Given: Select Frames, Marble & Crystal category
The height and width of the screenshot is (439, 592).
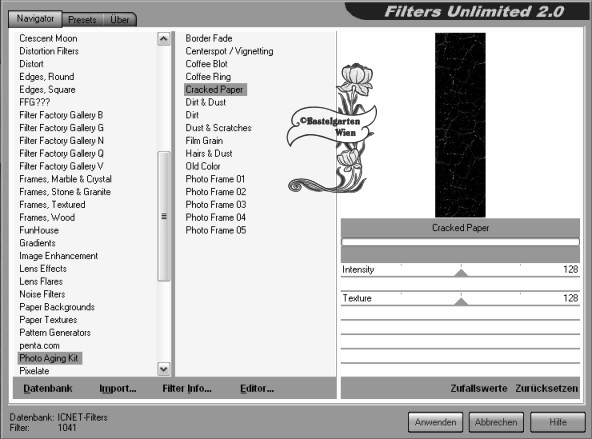Looking at the screenshot, I should click(65, 179).
